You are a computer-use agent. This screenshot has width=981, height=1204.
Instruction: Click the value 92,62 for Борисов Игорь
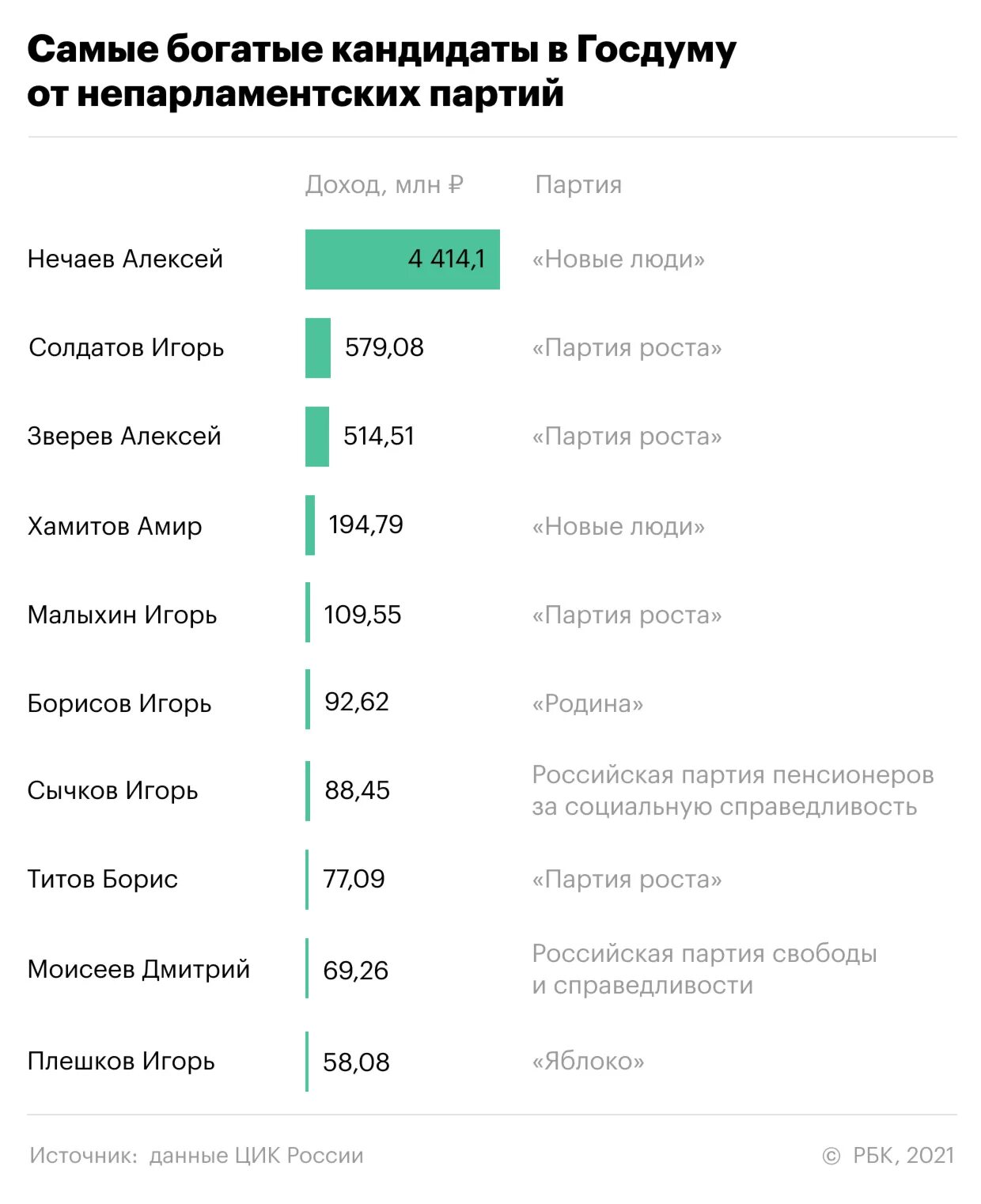[357, 702]
